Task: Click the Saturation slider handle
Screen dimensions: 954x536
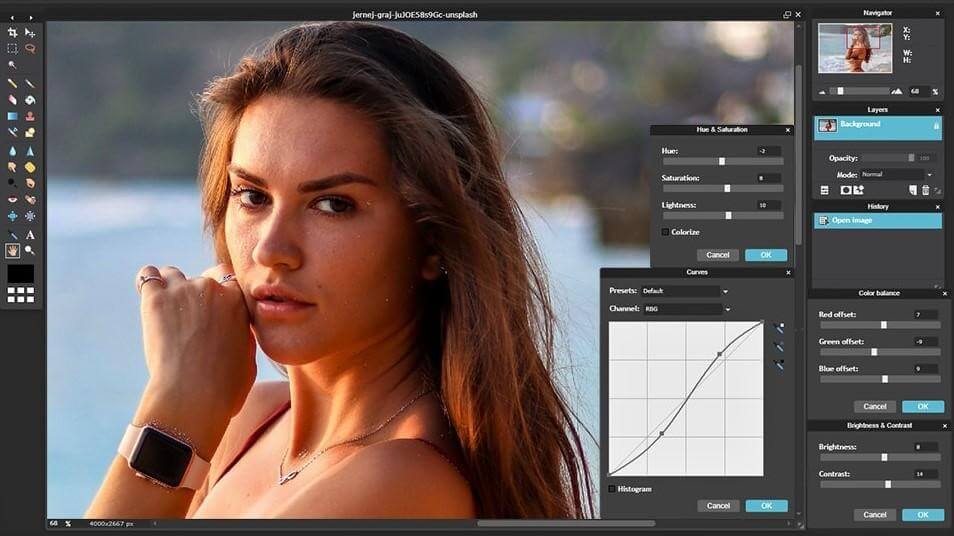Action: pos(727,188)
